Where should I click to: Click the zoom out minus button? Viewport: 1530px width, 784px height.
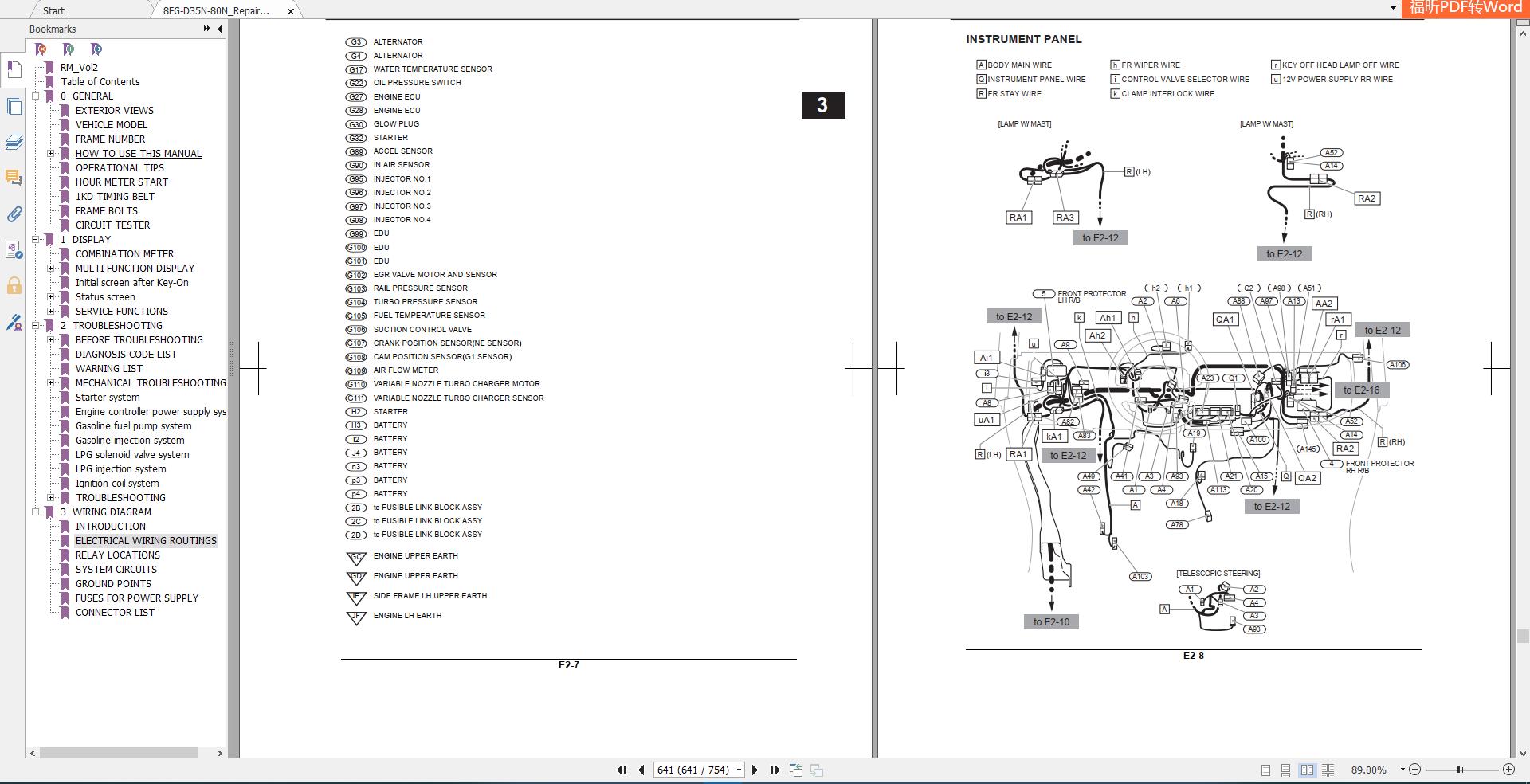[1414, 770]
